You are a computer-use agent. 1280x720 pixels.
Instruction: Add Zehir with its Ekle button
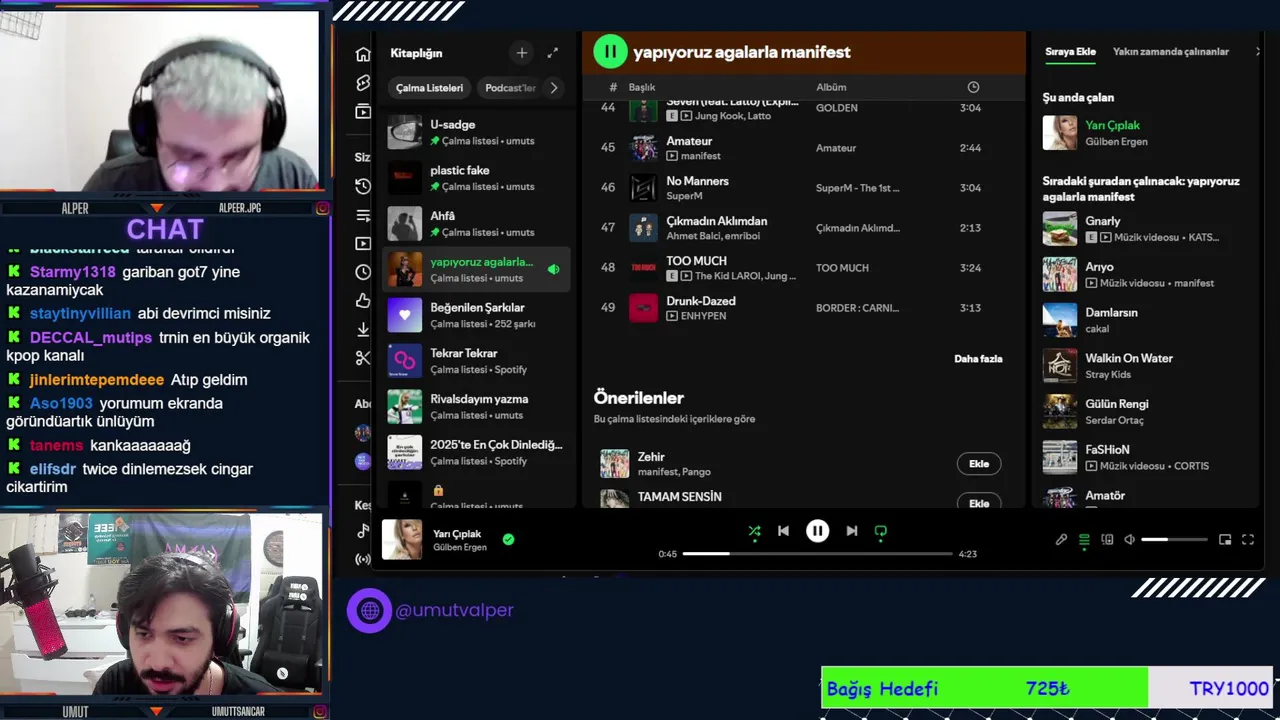pyautogui.click(x=979, y=463)
